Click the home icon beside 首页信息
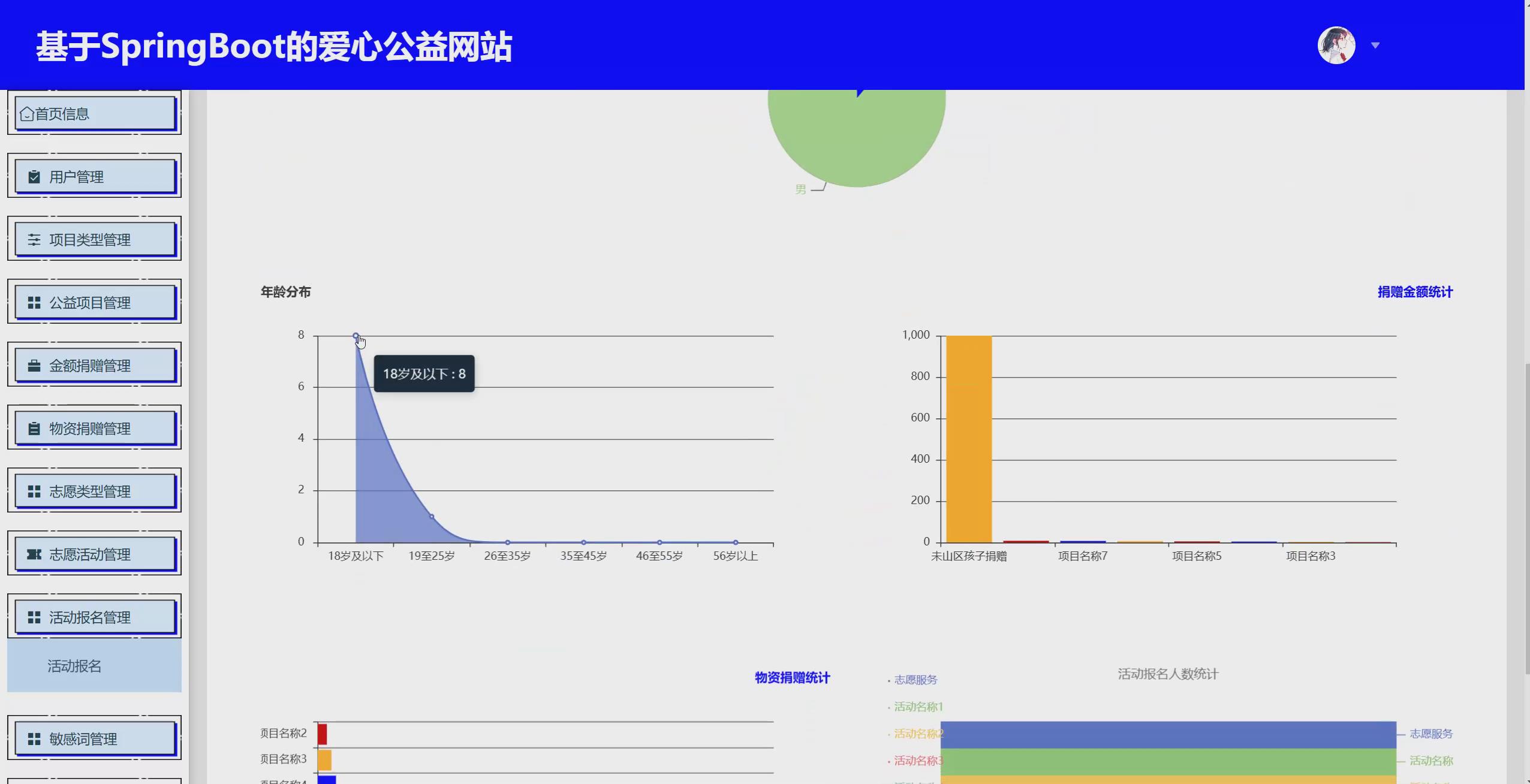This screenshot has width=1530, height=784. (26, 114)
